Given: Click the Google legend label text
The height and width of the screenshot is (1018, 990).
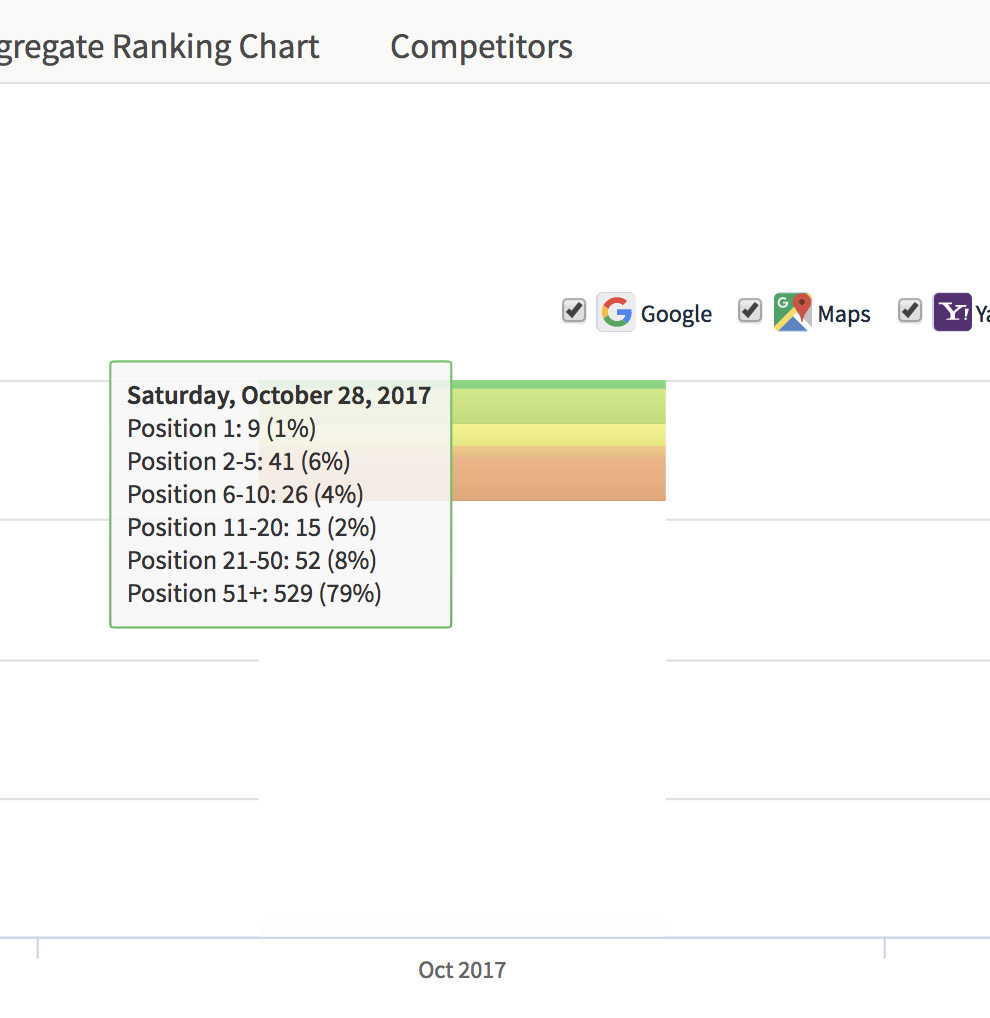Looking at the screenshot, I should click(676, 314).
